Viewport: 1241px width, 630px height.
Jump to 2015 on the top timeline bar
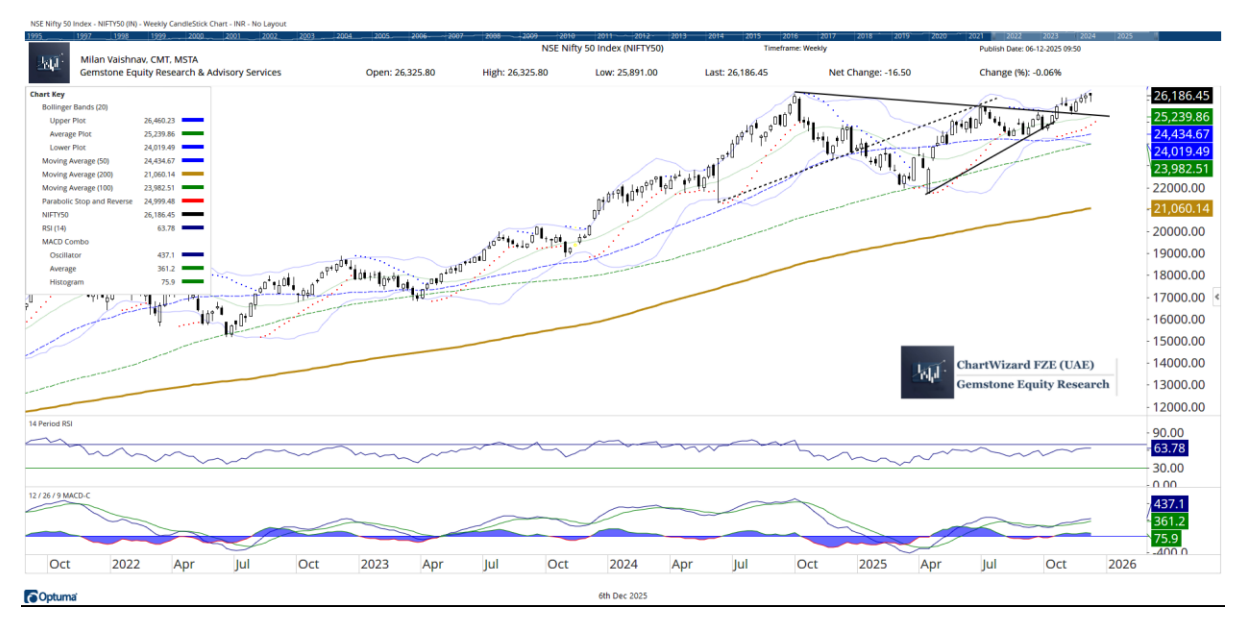[x=753, y=36]
